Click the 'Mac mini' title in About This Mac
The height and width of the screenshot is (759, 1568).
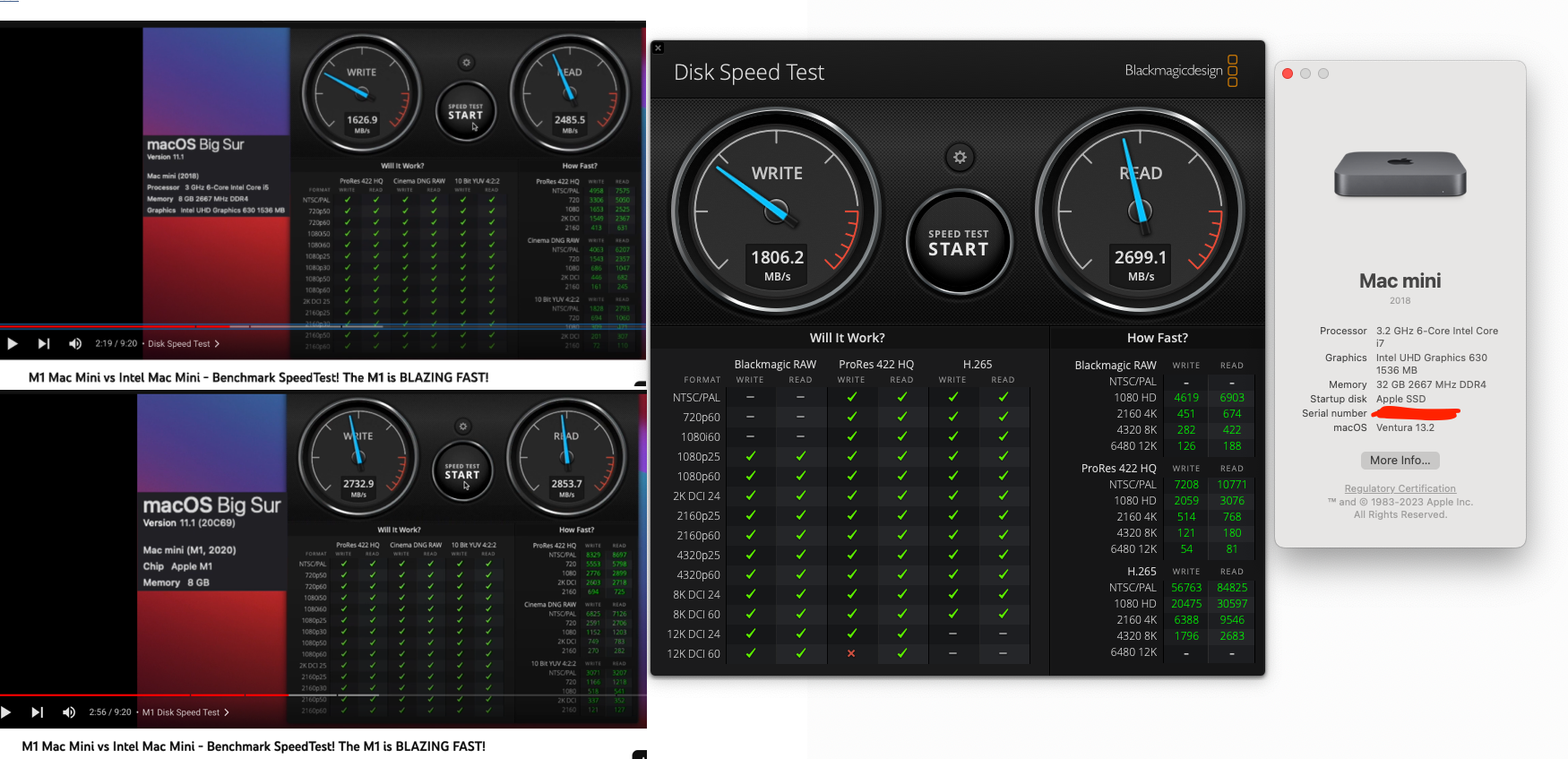tap(1400, 280)
